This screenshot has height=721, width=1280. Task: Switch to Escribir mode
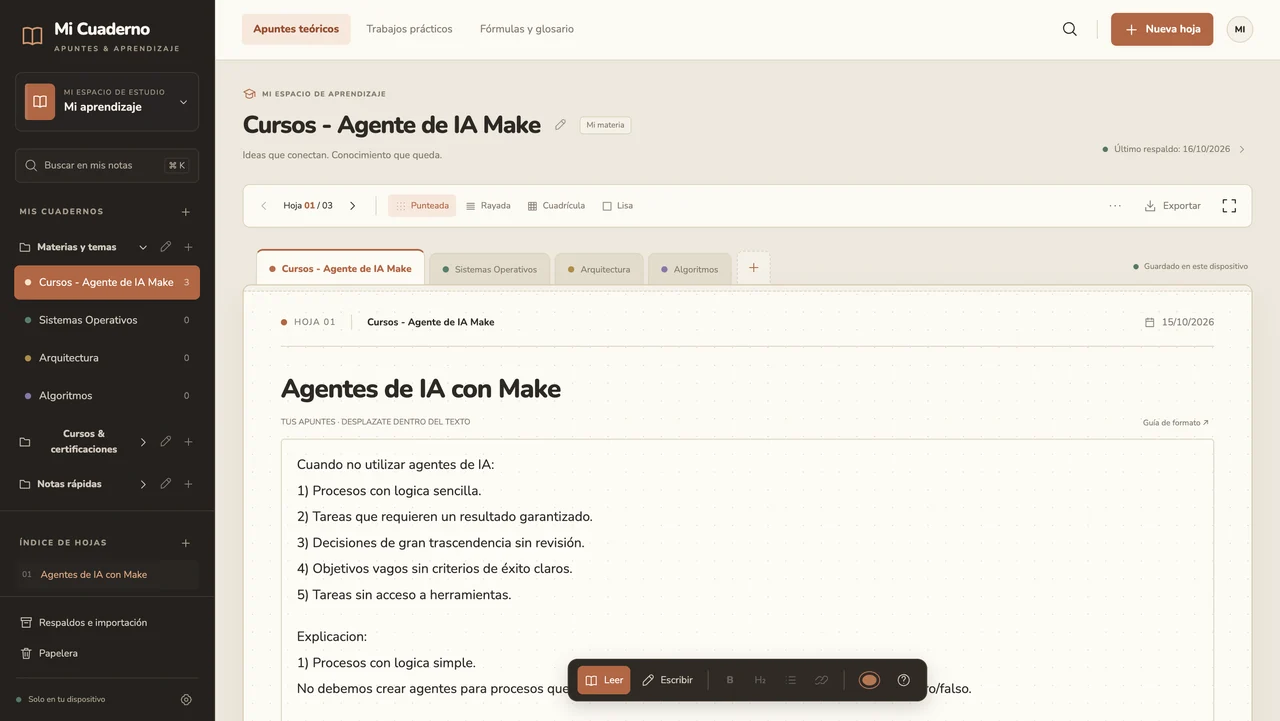point(667,680)
